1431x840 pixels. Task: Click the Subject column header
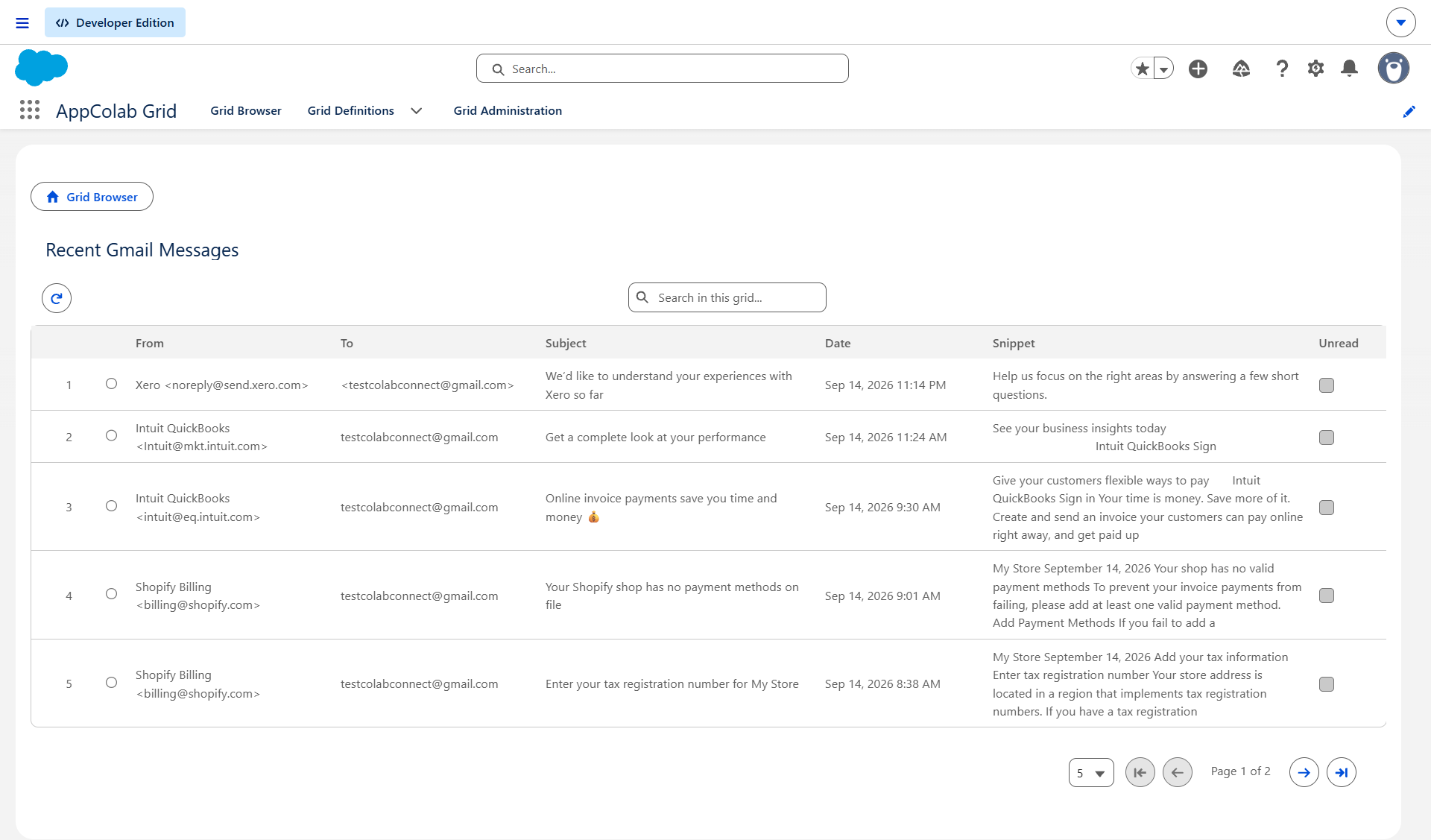566,343
